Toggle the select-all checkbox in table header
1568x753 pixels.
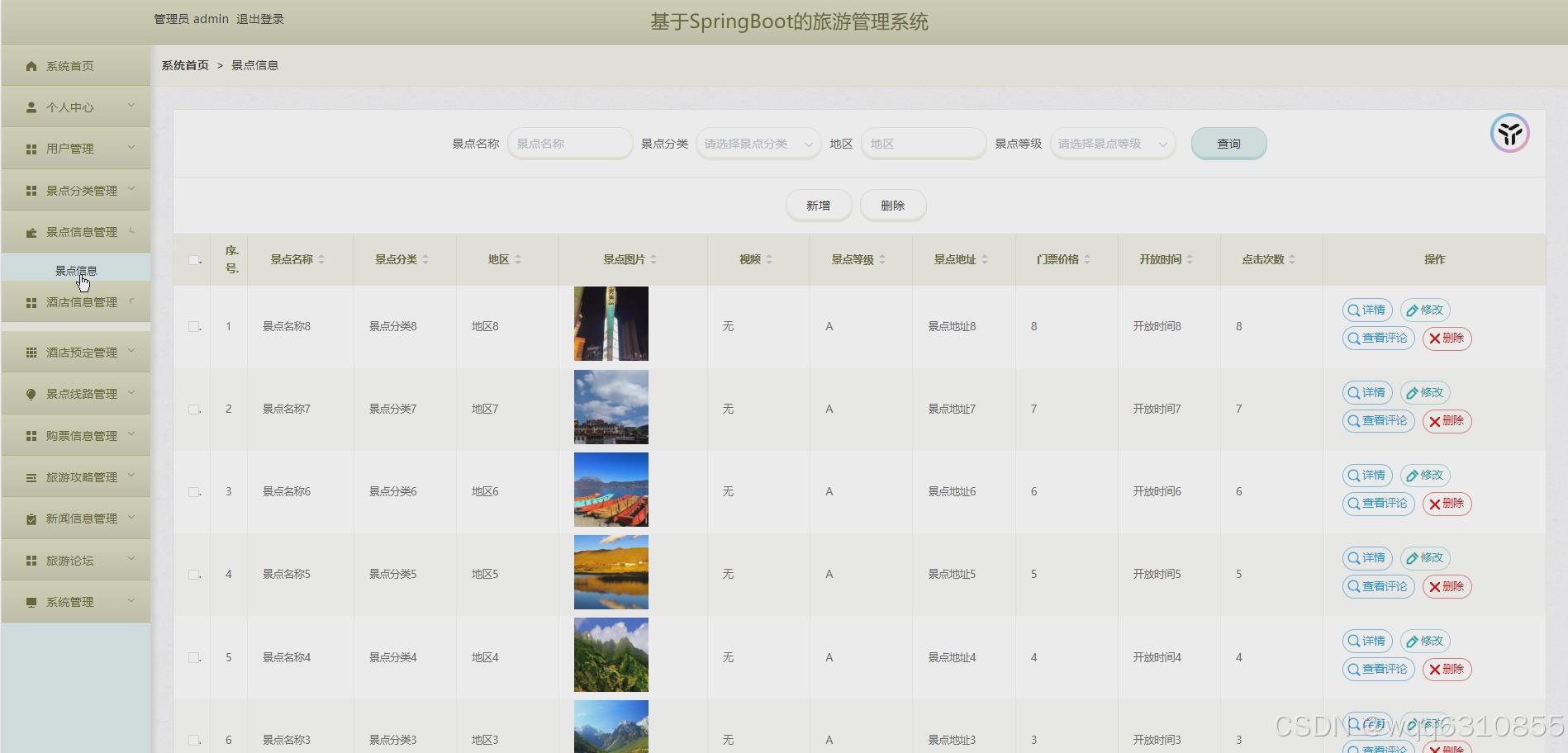click(x=195, y=259)
